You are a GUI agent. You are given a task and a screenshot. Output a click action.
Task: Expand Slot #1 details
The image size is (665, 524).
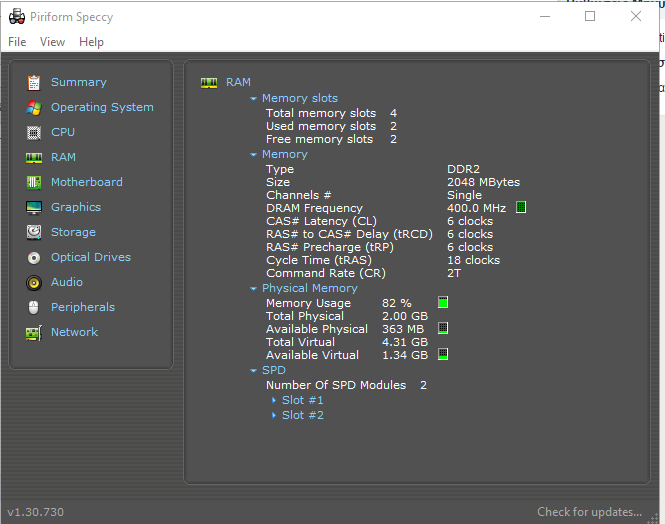[x=274, y=400]
